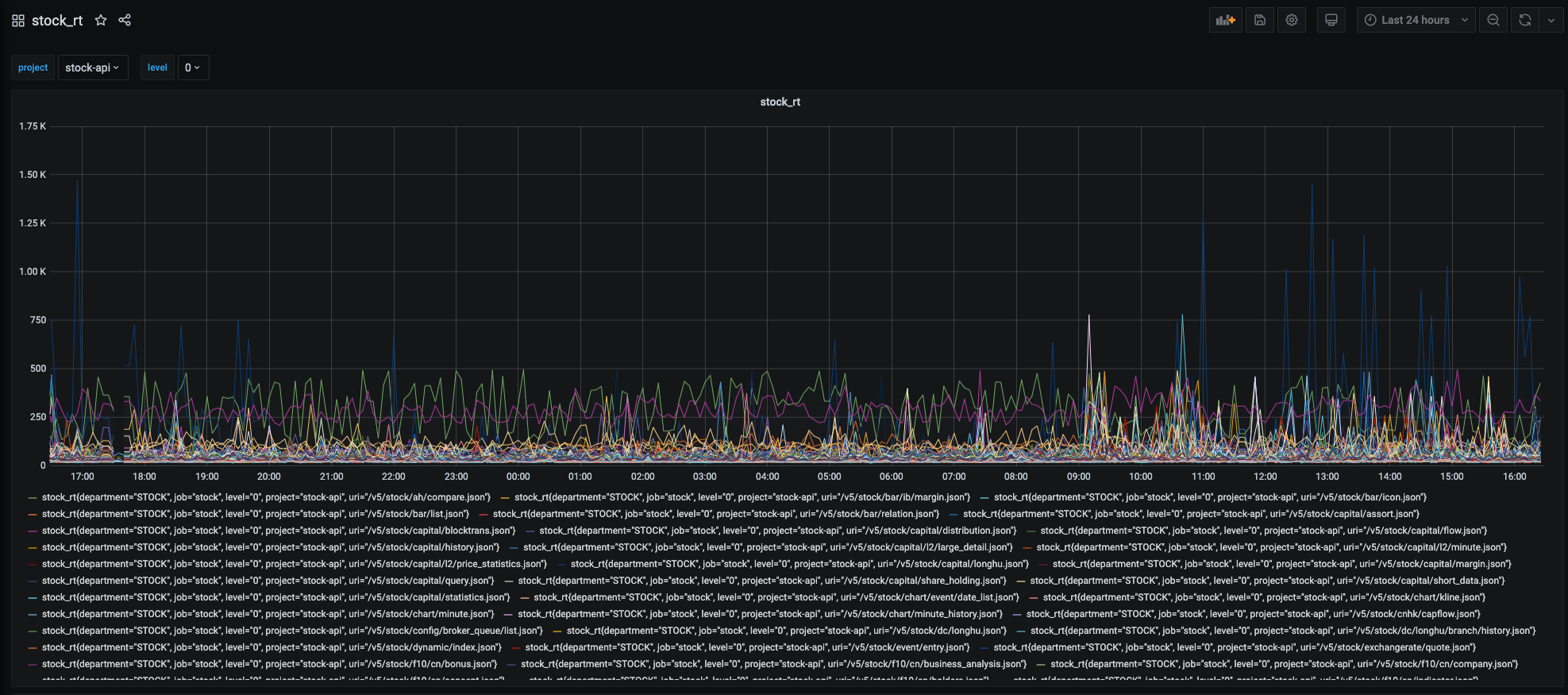Open Last 24 hours time picker
This screenshot has height=695, width=1568.
tap(1416, 21)
